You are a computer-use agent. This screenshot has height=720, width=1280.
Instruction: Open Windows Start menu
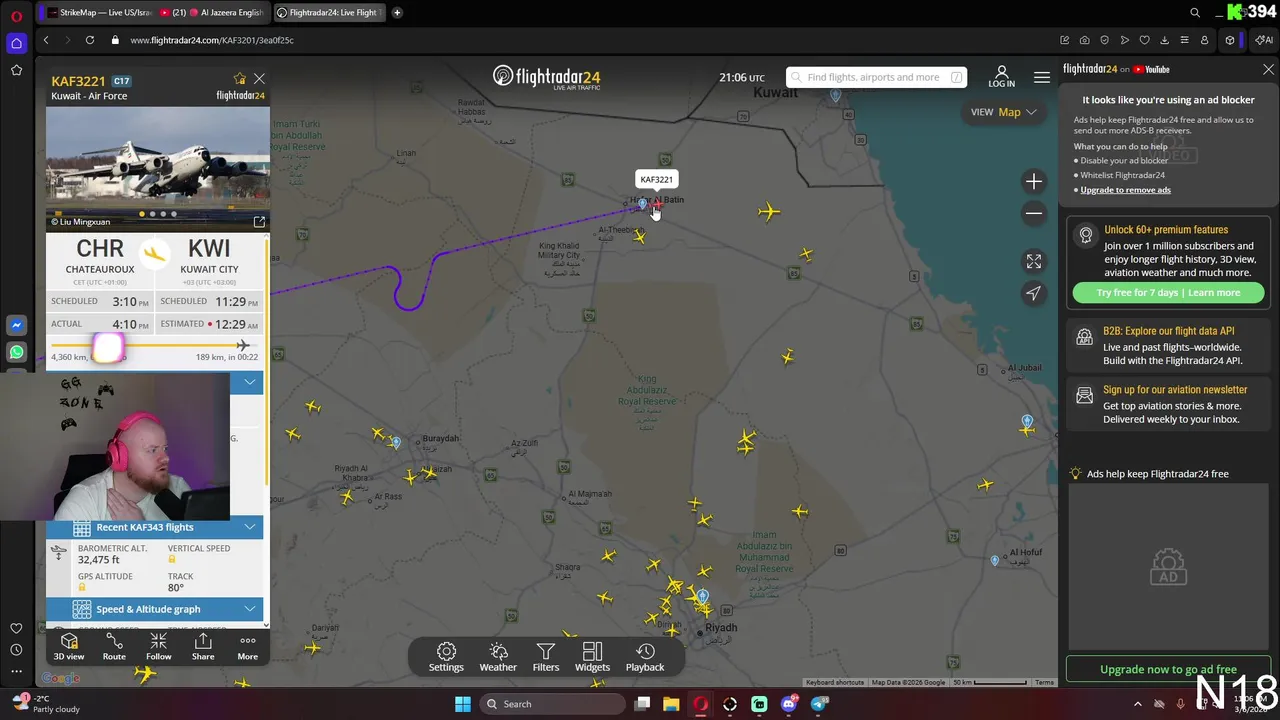[x=462, y=704]
